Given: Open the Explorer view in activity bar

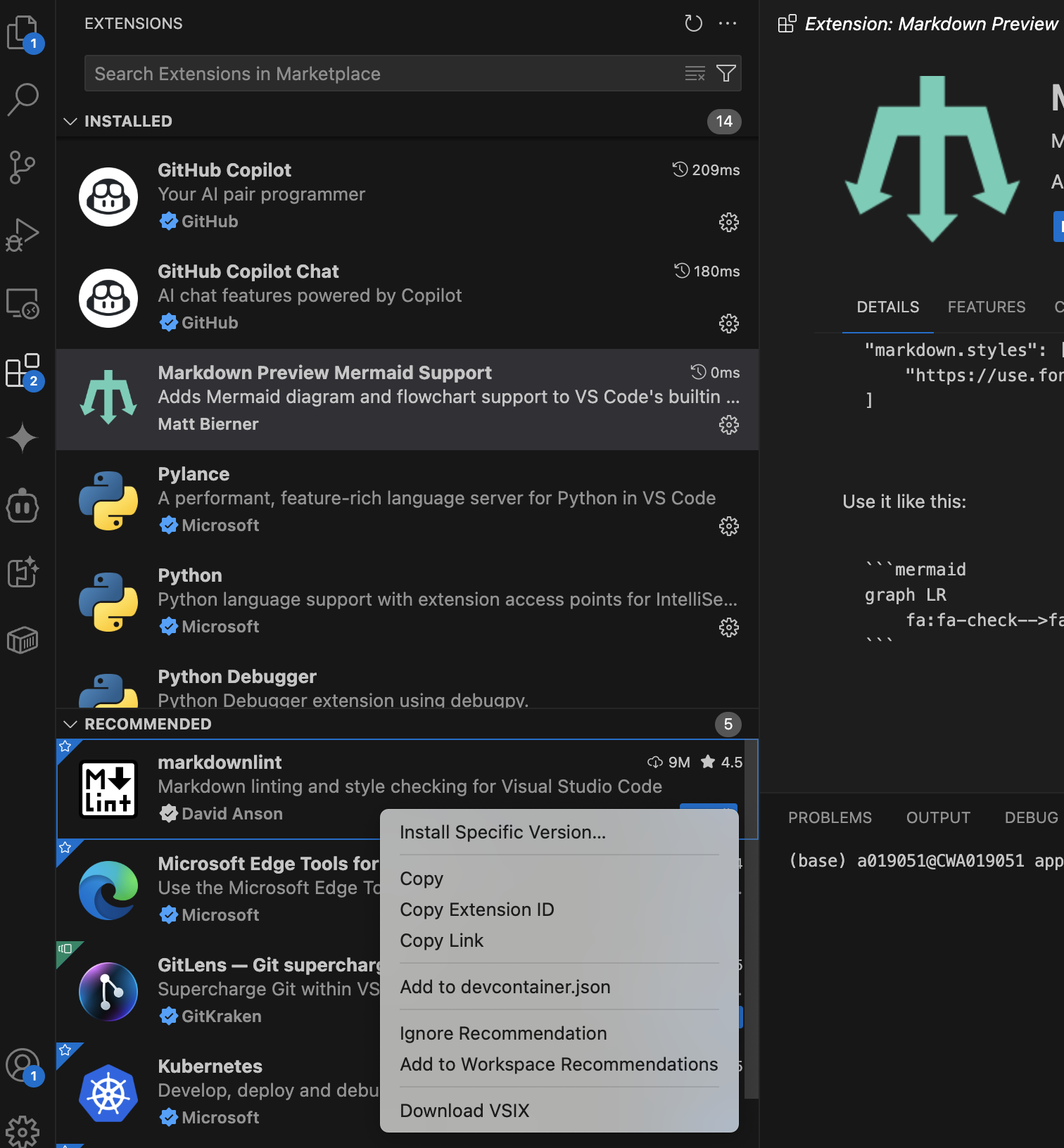Looking at the screenshot, I should [x=24, y=33].
